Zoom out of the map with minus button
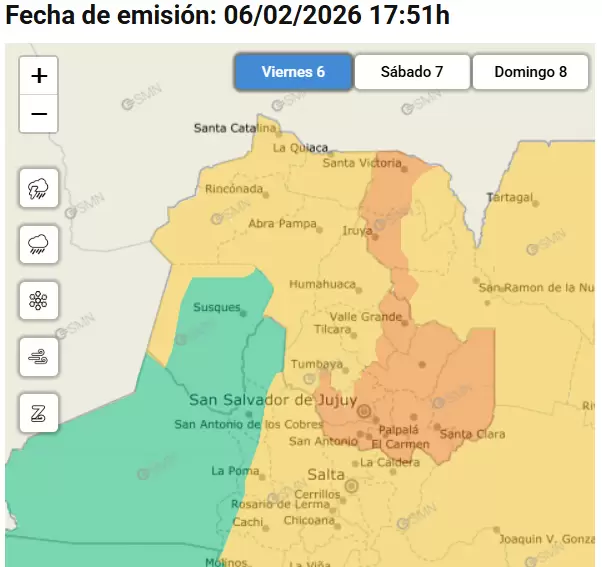 (39, 114)
